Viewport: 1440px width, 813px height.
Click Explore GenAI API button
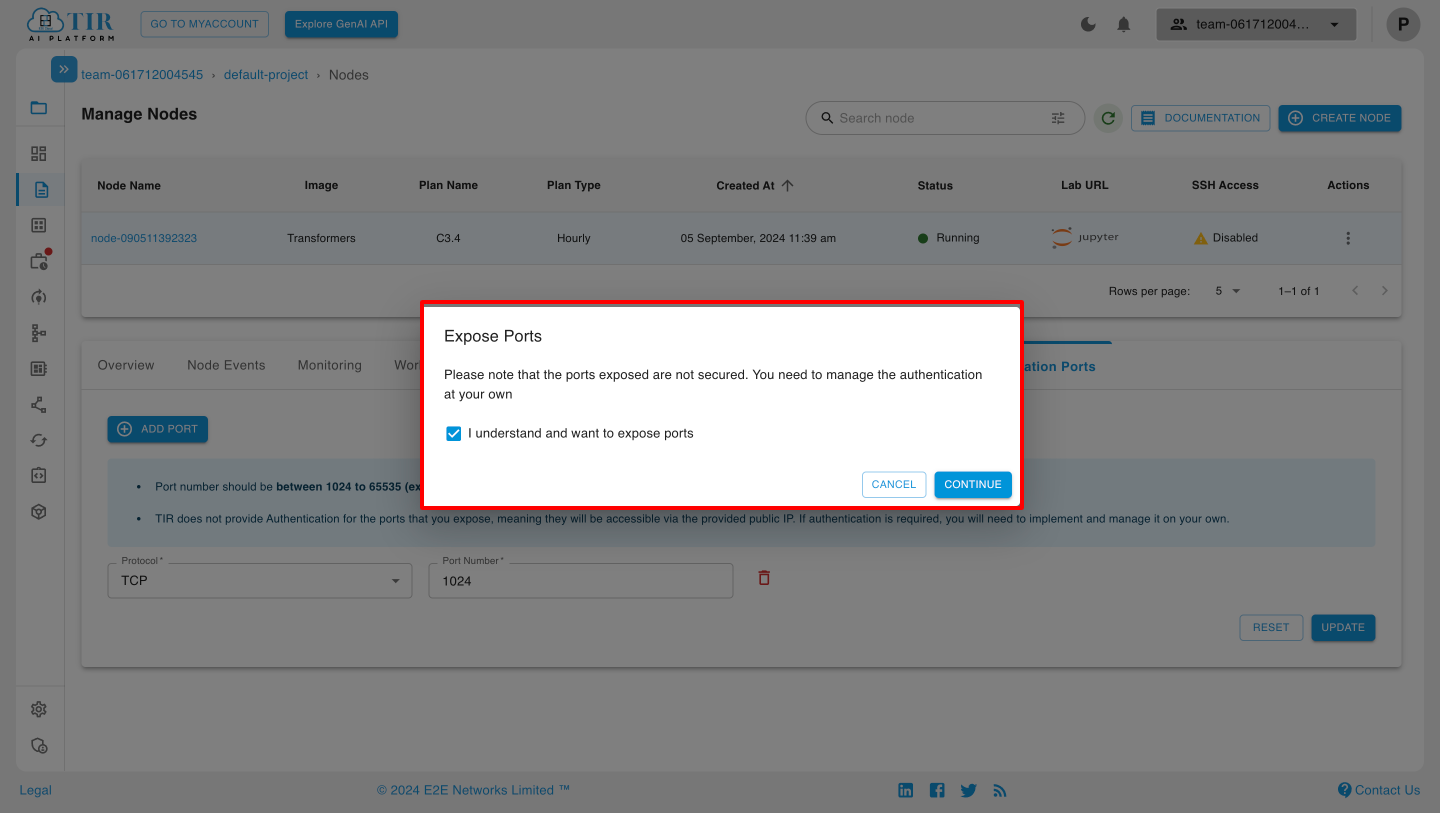tap(341, 24)
